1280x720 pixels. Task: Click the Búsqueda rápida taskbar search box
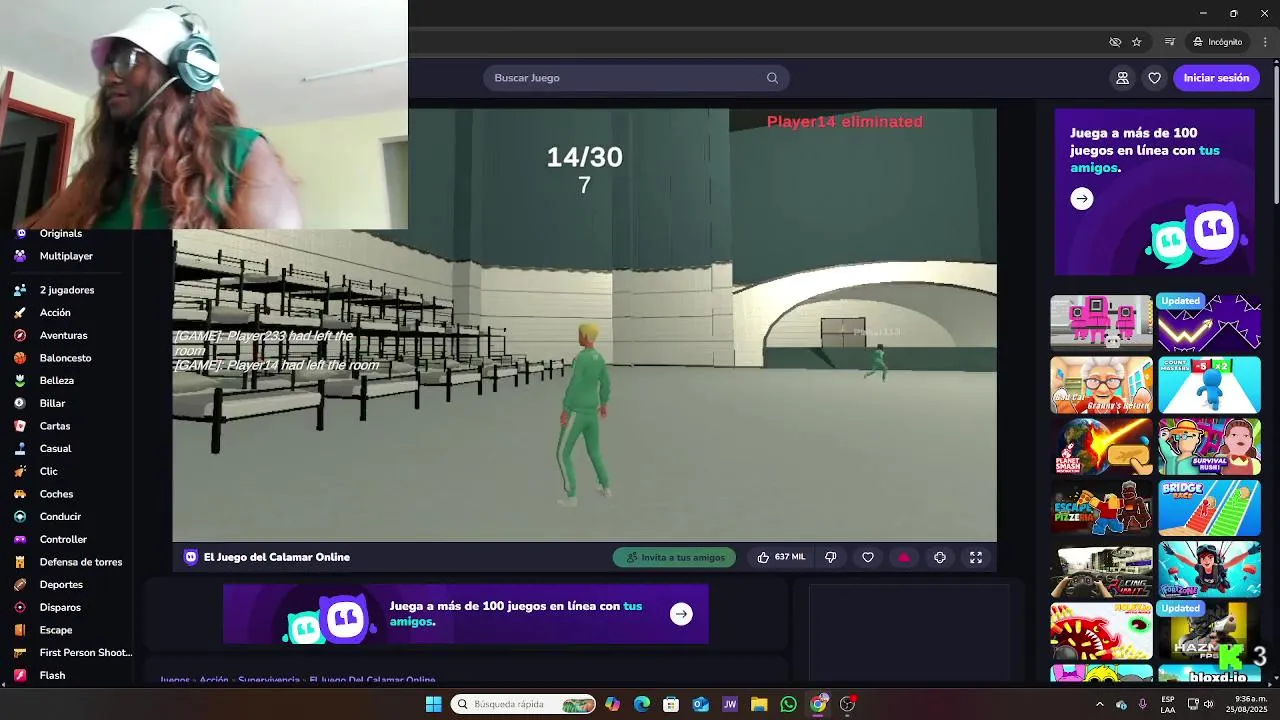[523, 704]
